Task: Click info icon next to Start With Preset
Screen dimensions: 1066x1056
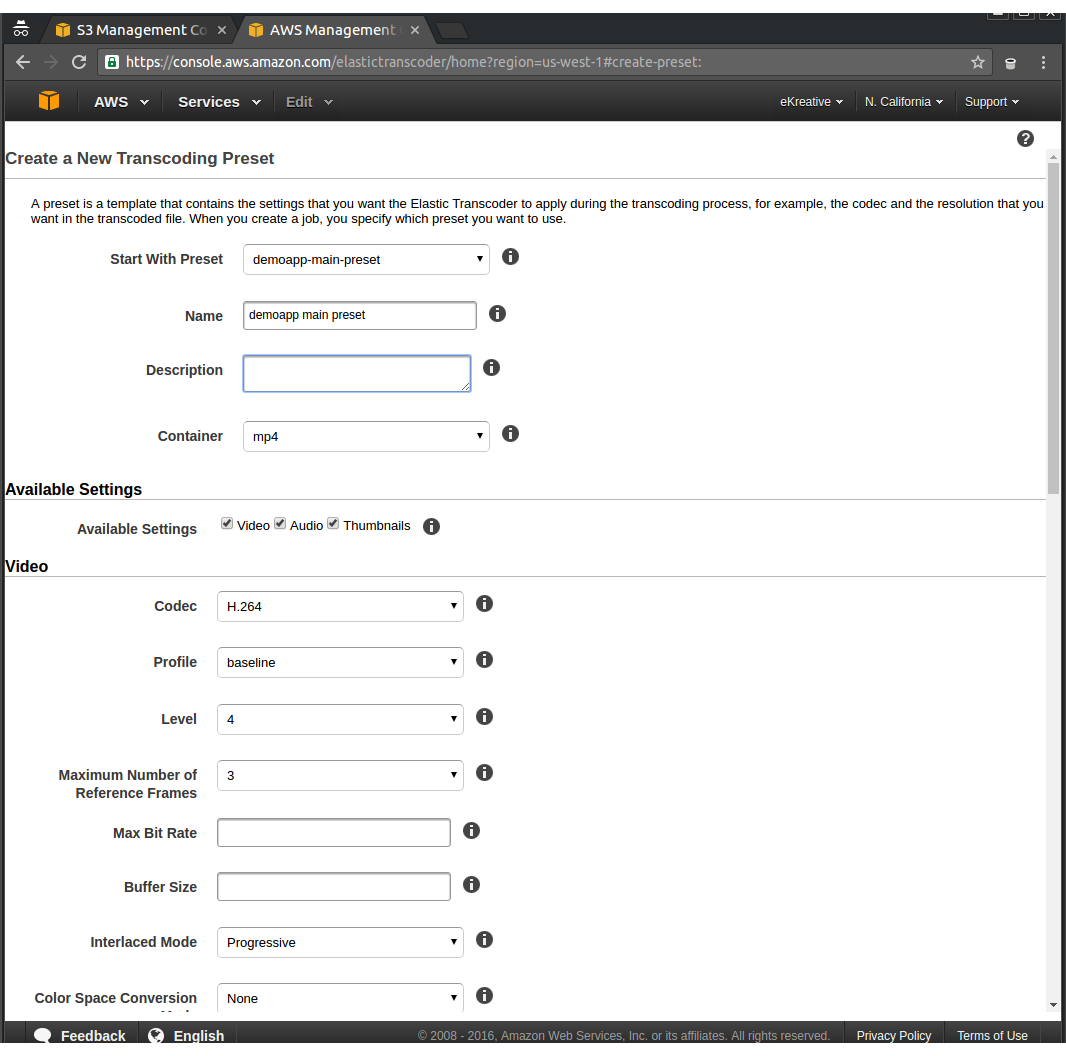Action: tap(510, 257)
